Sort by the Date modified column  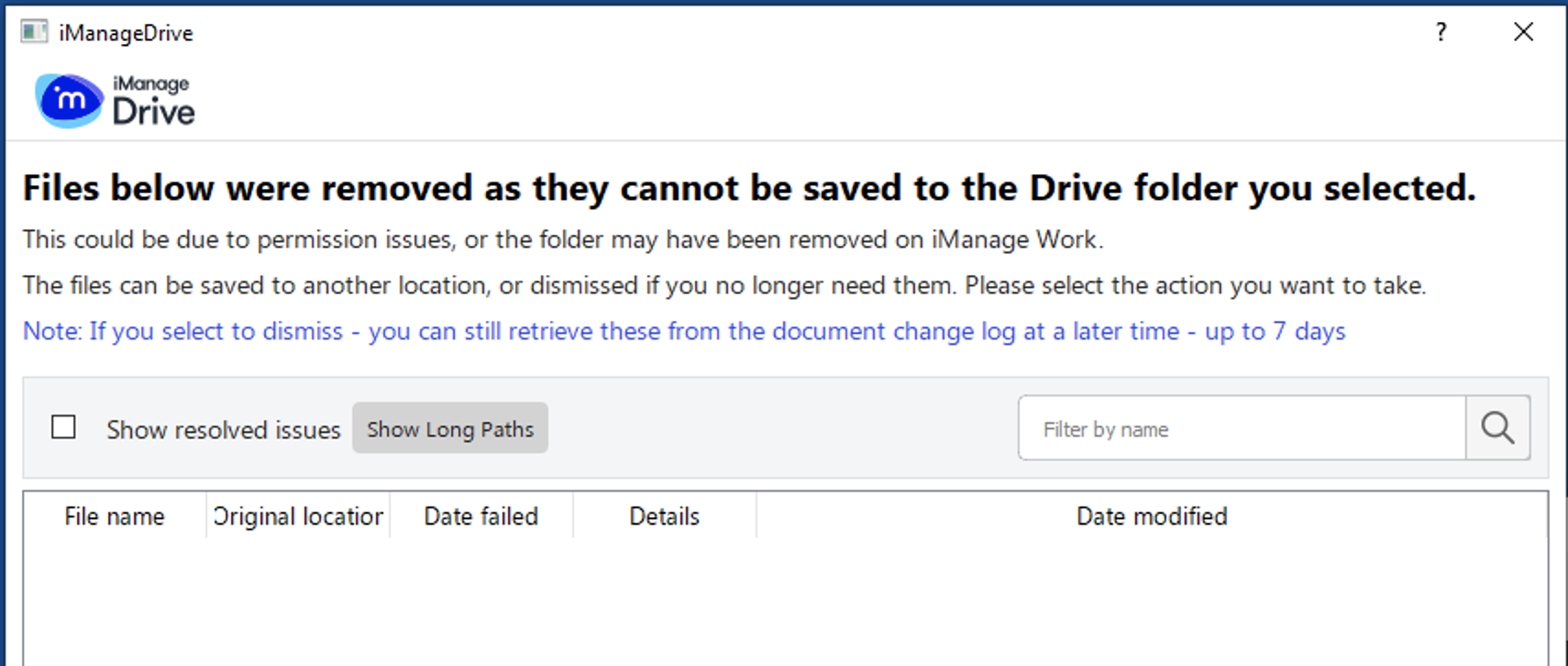pyautogui.click(x=1151, y=516)
